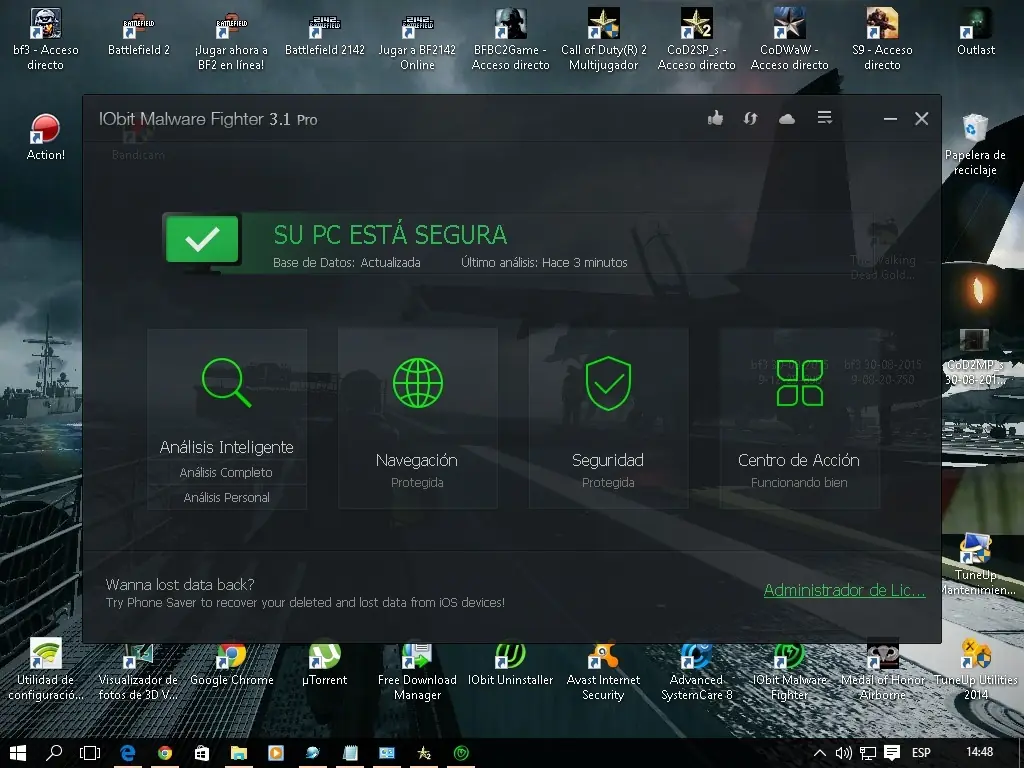Minimize the IObit Malware Fighter window
Image resolution: width=1024 pixels, height=768 pixels.
click(890, 119)
